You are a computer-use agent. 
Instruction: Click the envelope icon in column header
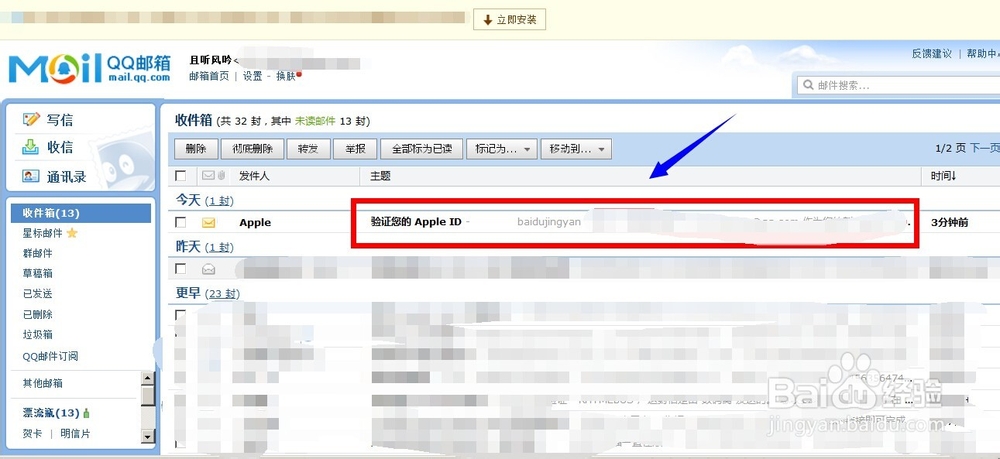208,175
